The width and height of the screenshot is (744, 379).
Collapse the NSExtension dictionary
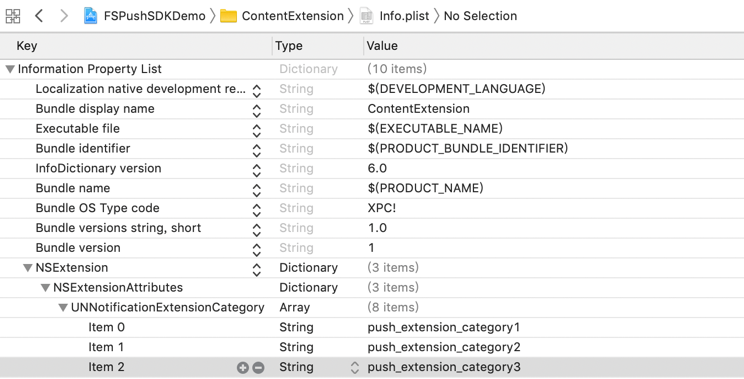(28, 268)
